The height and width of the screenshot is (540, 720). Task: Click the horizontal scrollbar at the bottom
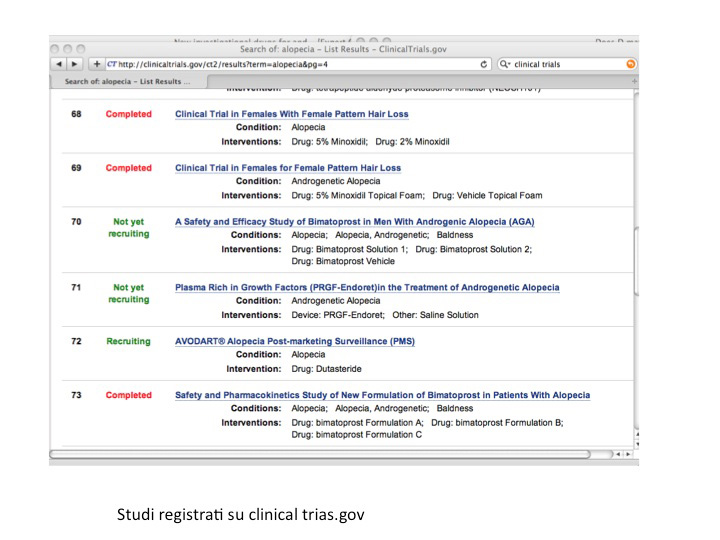click(320, 454)
